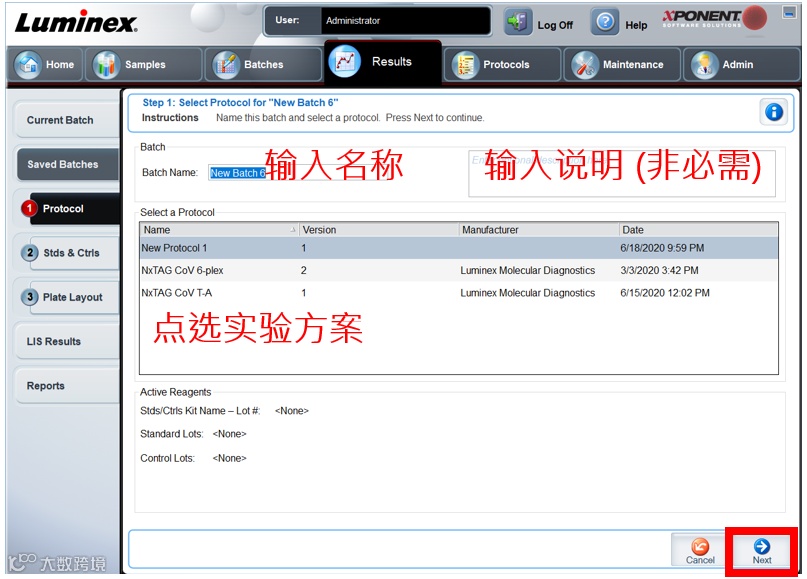Switch to the Admin tab
The image size is (807, 579).
[x=741, y=64]
